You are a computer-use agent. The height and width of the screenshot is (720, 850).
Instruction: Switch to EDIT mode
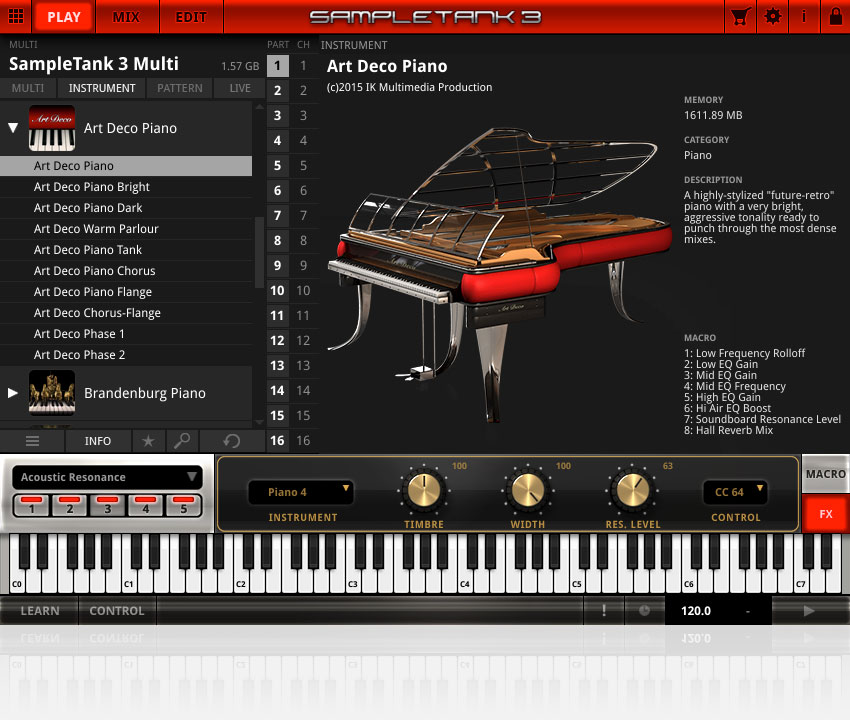point(191,17)
